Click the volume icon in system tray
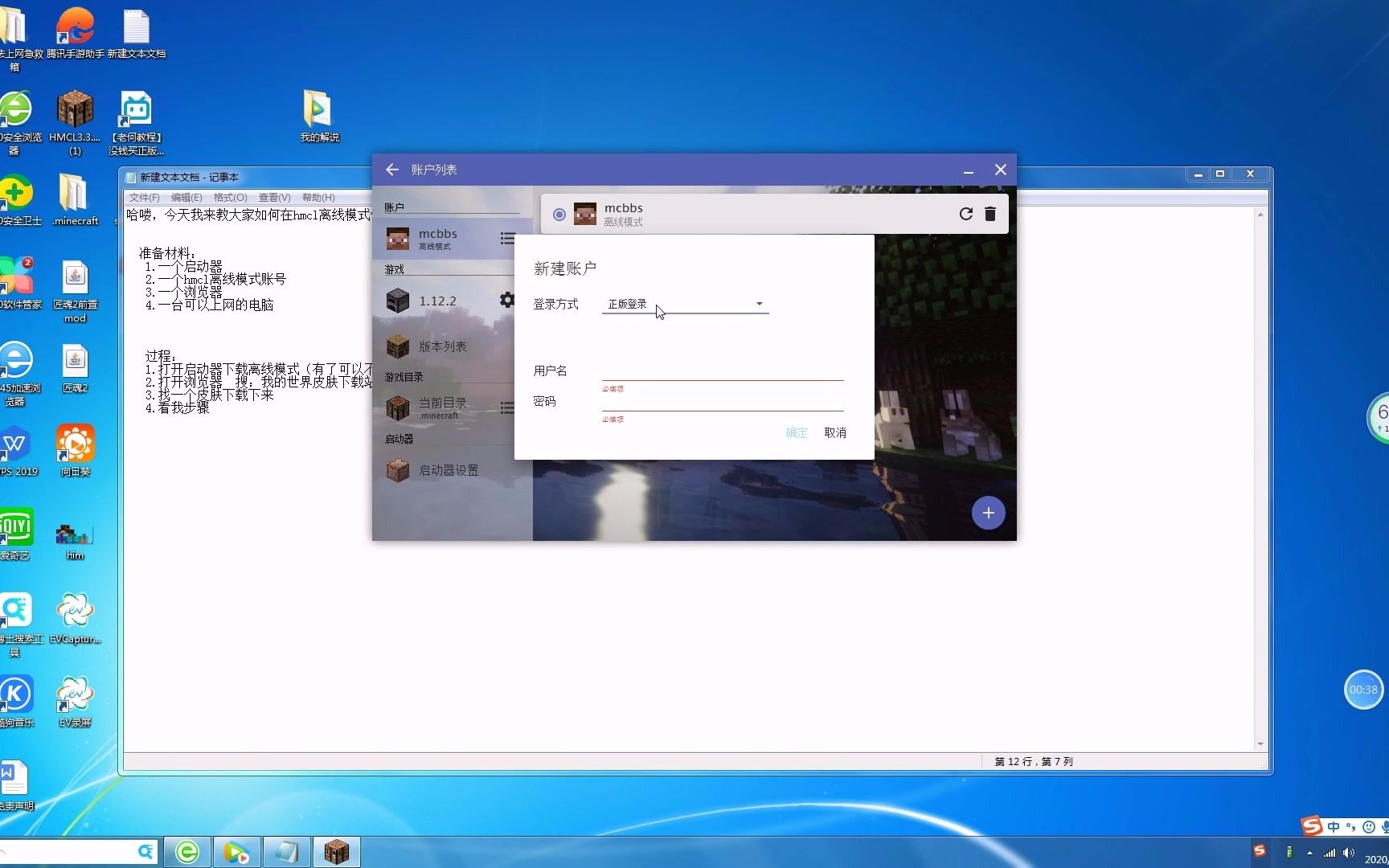 click(x=1348, y=853)
